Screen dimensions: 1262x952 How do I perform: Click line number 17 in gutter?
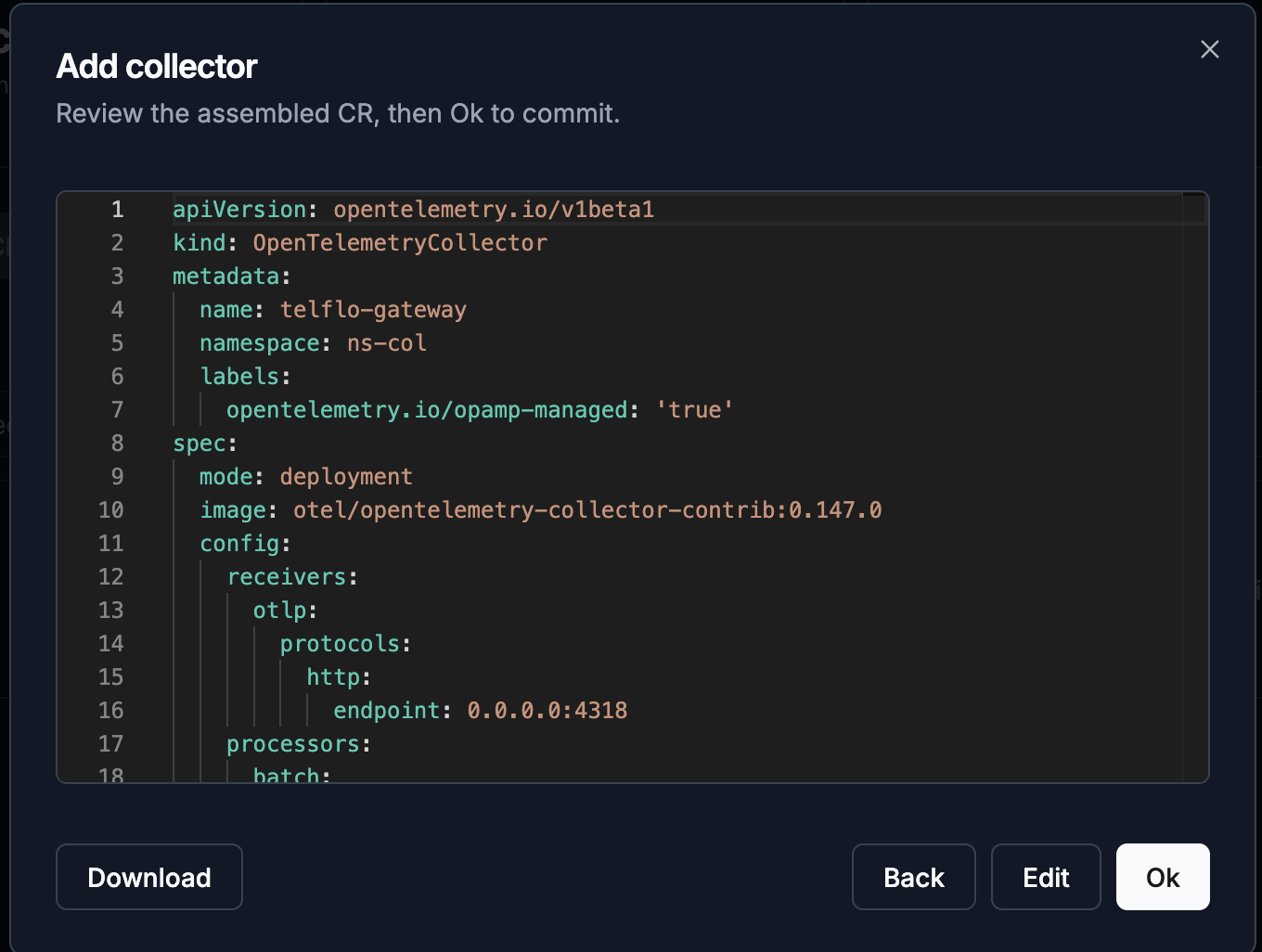[110, 744]
